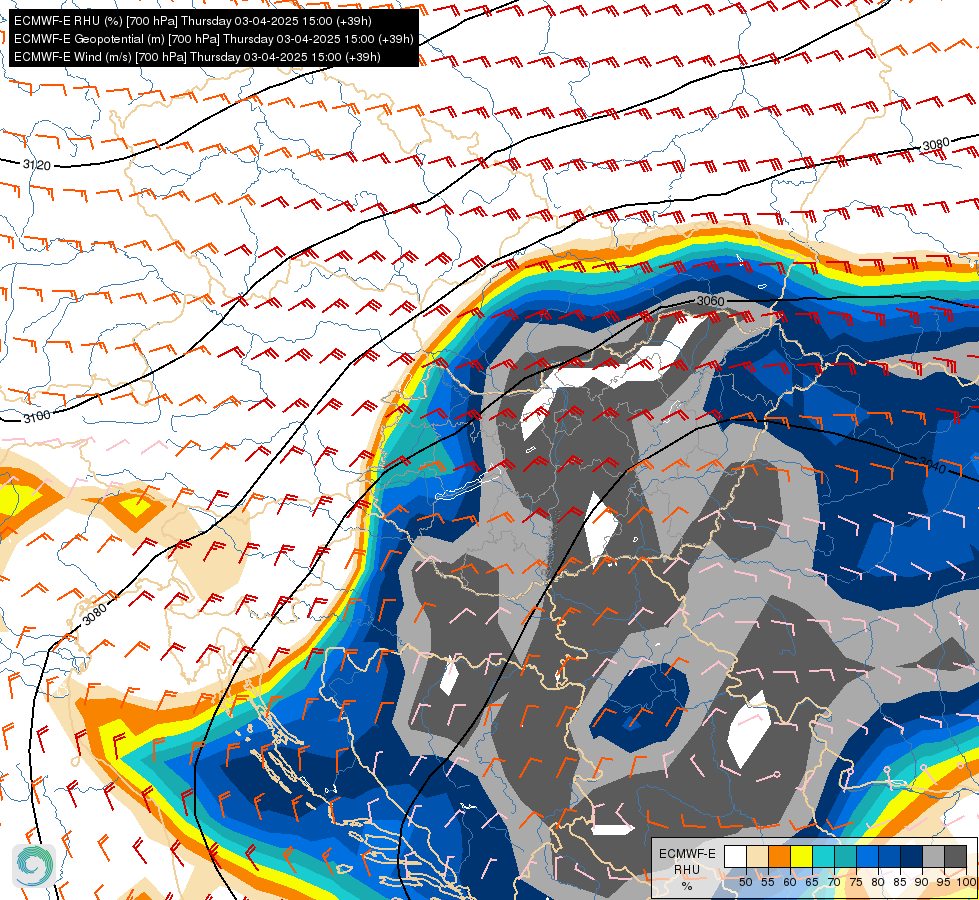979x900 pixels.
Task: Click the 3080 contour label near the upper-right edge
Action: tap(936, 145)
